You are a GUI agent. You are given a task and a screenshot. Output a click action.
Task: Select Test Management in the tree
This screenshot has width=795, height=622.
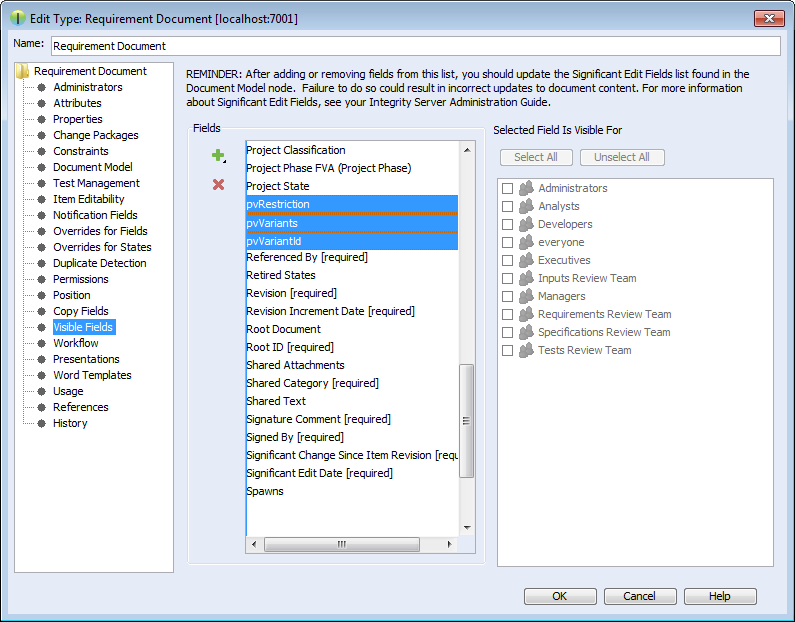(x=96, y=183)
